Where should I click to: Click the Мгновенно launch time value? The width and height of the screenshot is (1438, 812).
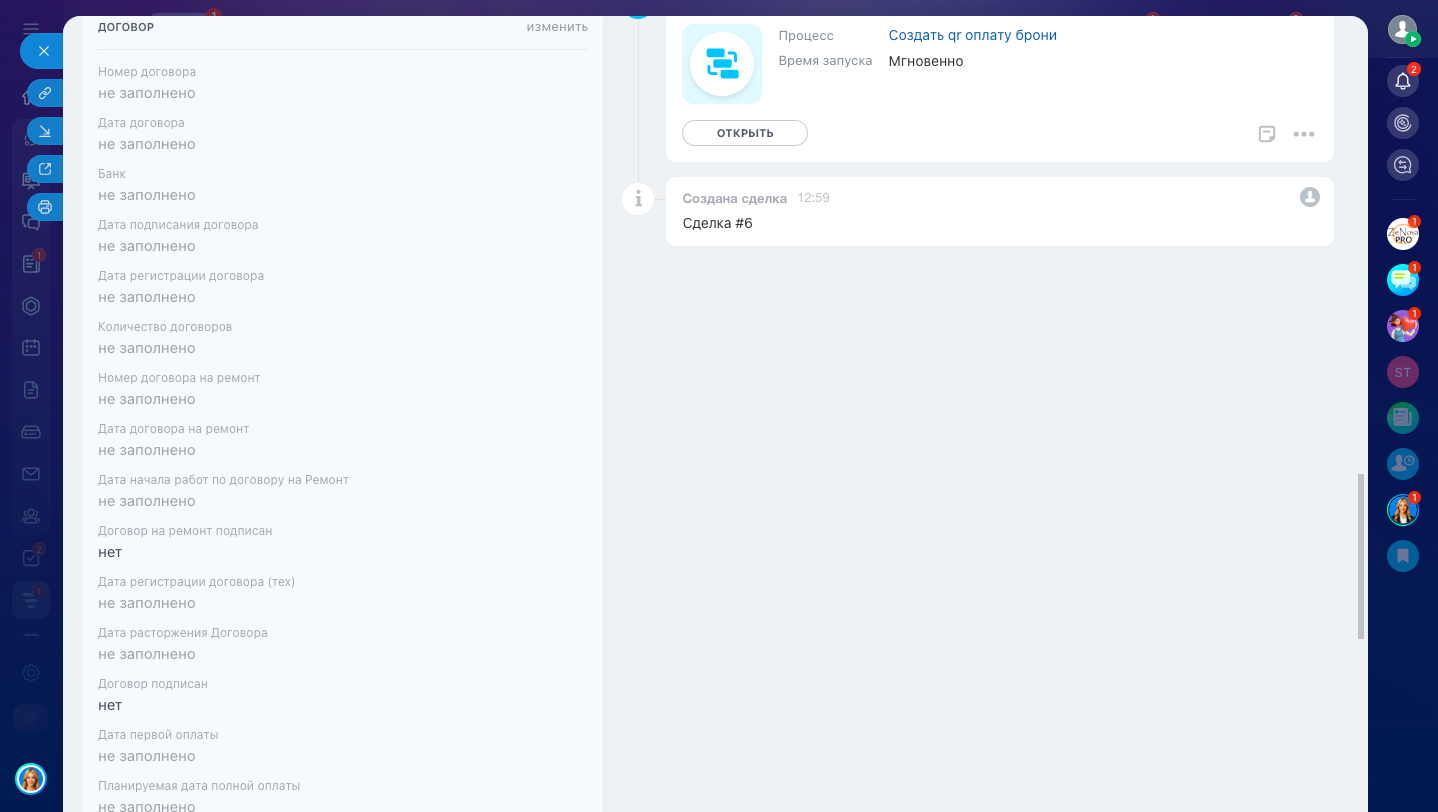[x=926, y=61]
